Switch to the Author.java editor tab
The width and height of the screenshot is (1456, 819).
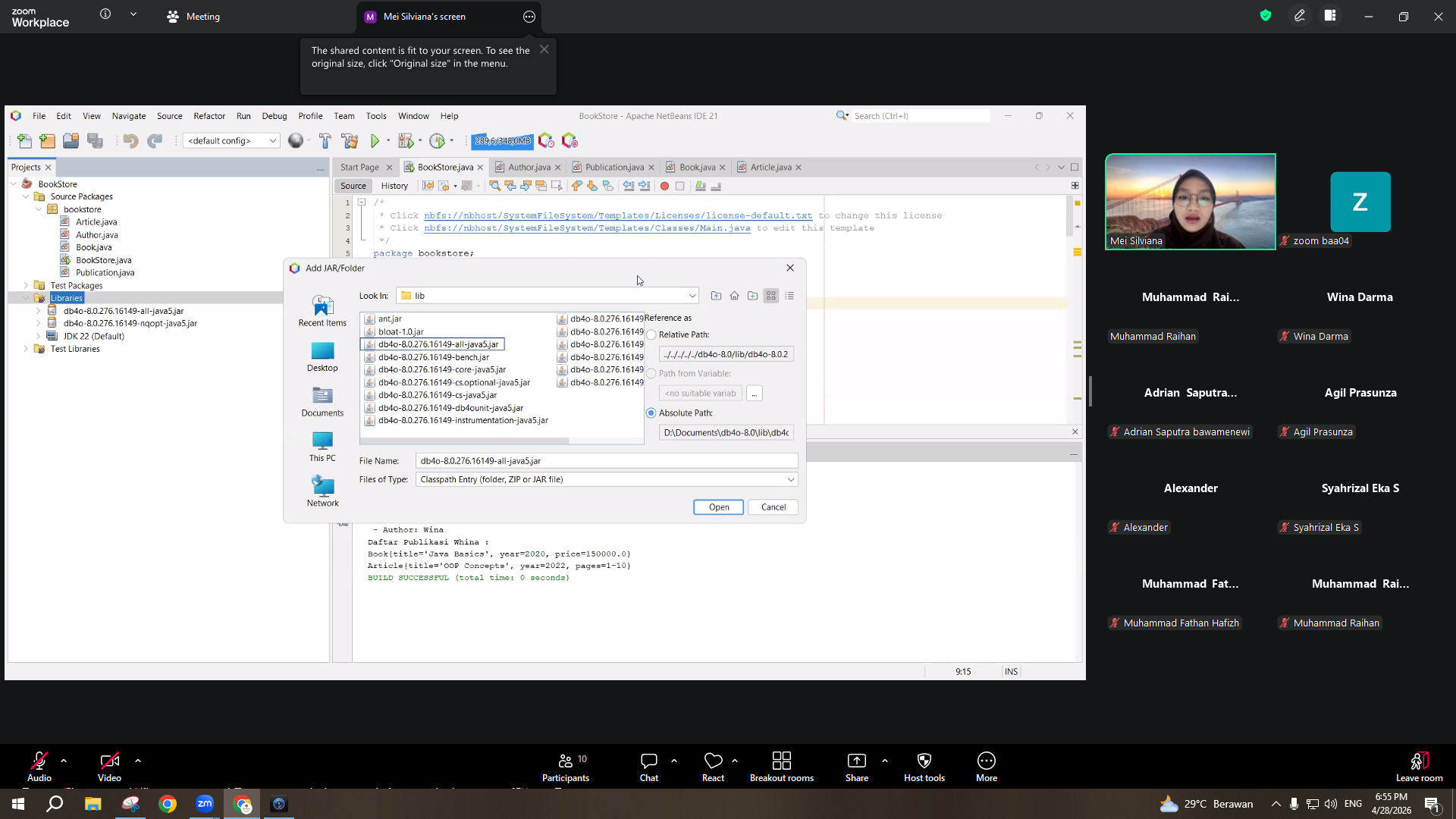pos(529,168)
